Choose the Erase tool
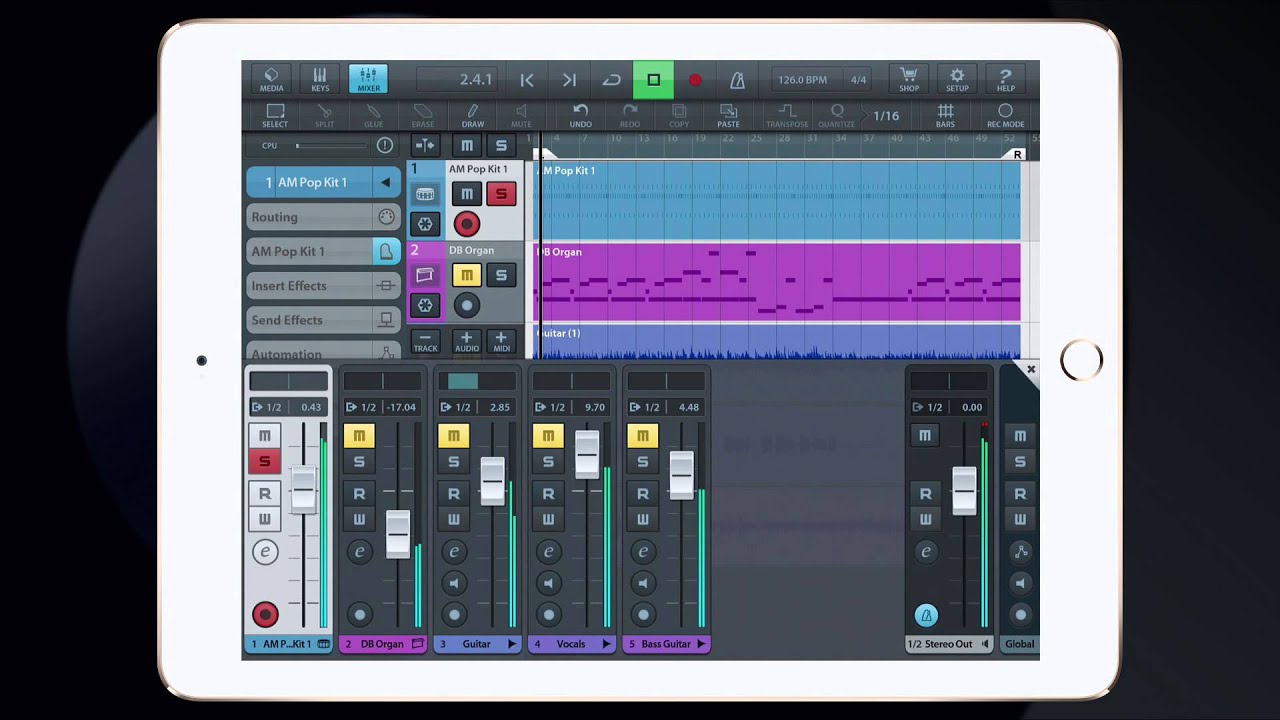The height and width of the screenshot is (720, 1280). (423, 116)
